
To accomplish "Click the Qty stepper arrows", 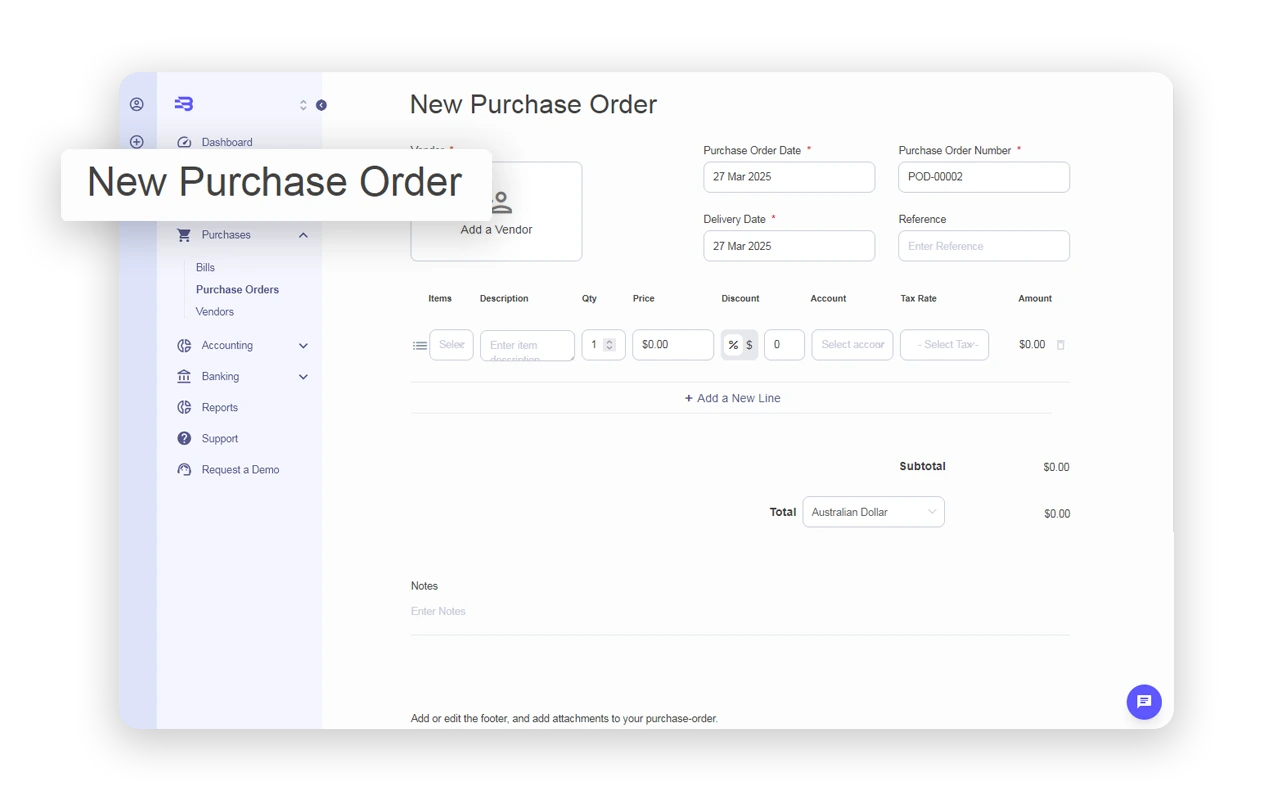I will pyautogui.click(x=609, y=345).
